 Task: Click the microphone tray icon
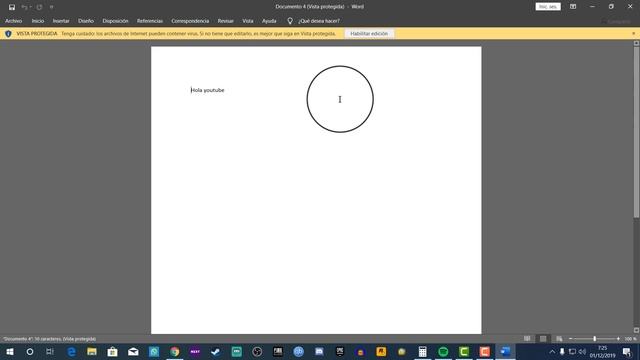pyautogui.click(x=562, y=351)
